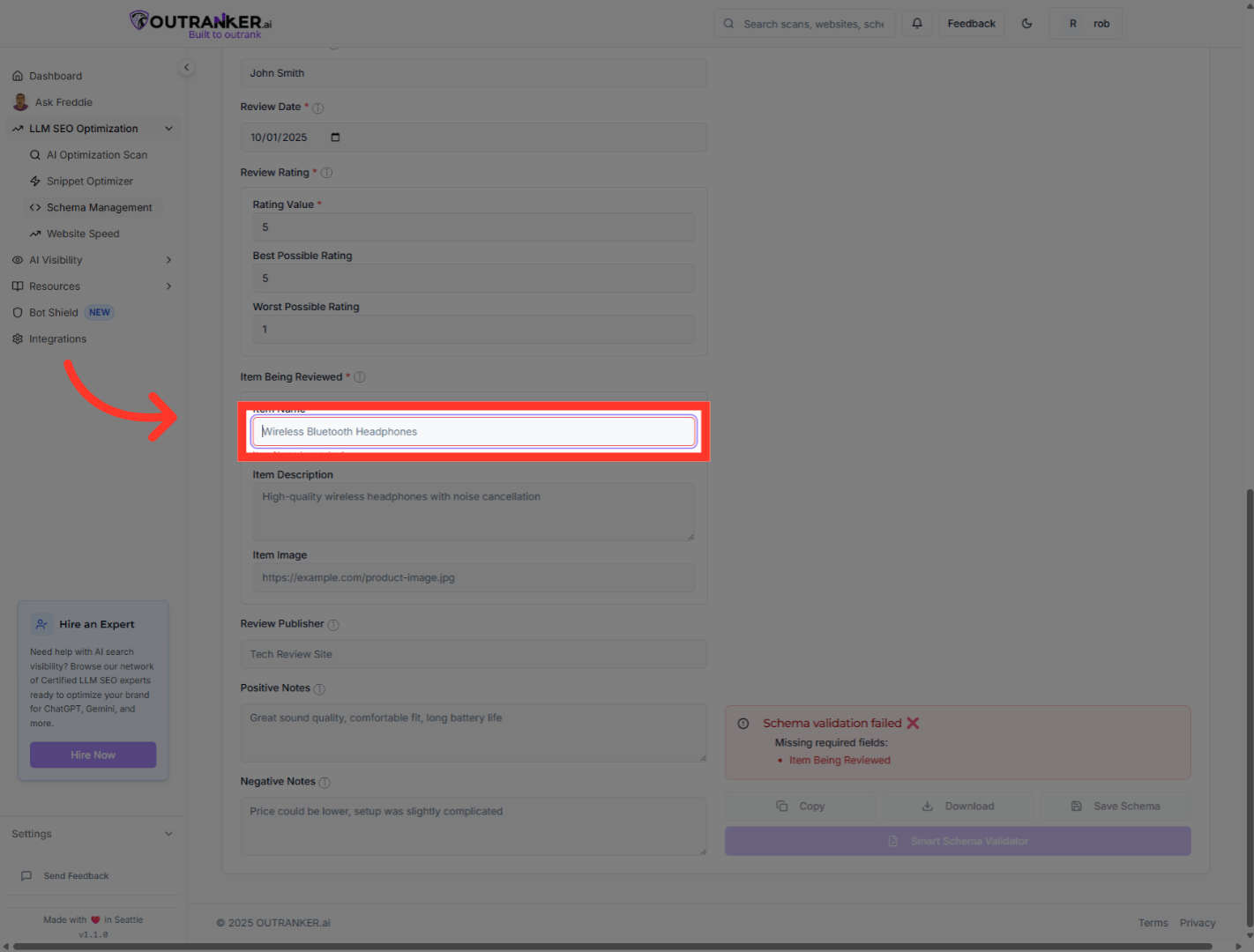
Task: Click the "Hire an Expert" card heading
Action: (x=97, y=624)
